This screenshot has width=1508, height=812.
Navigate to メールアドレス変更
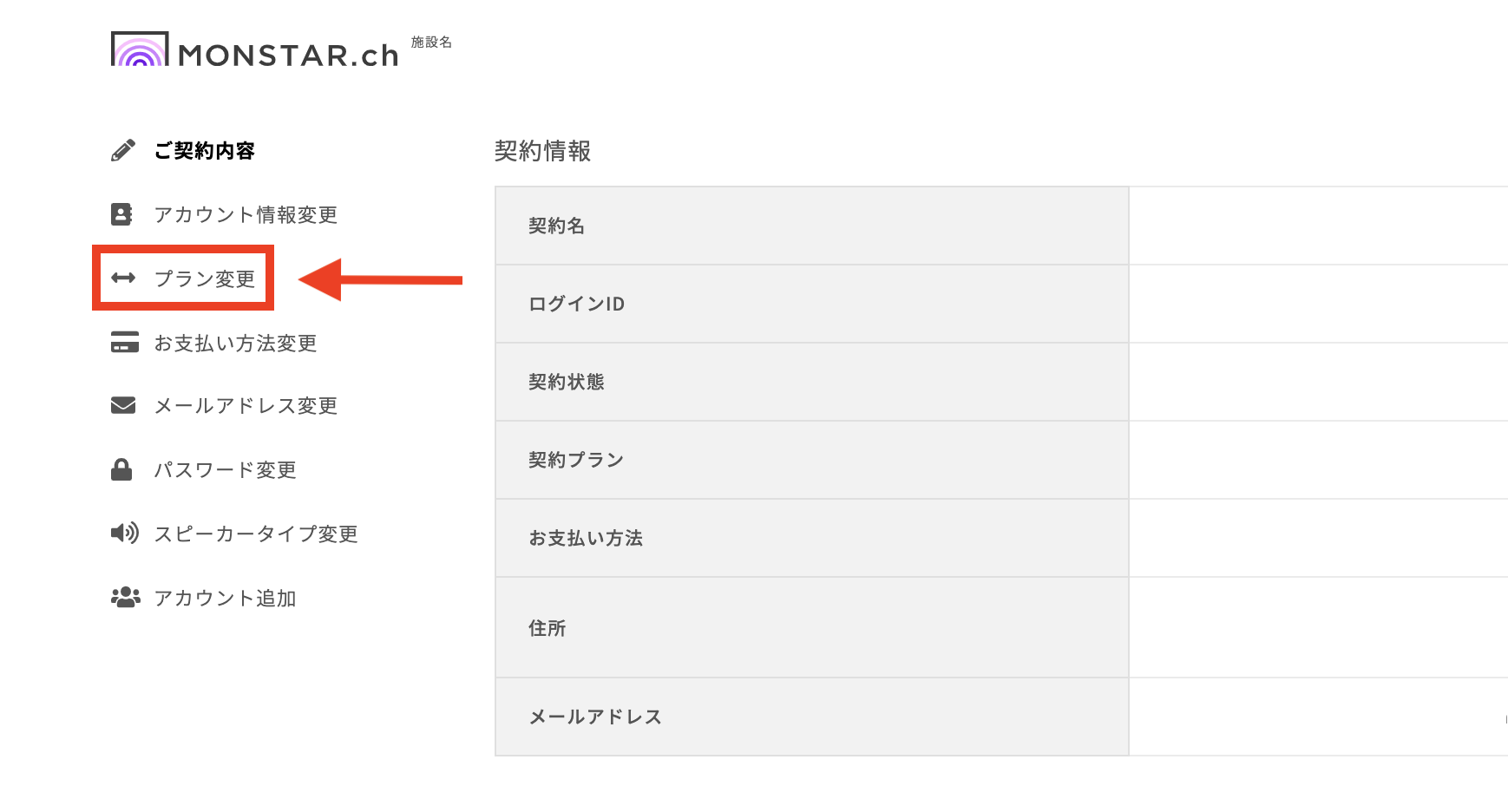click(x=246, y=406)
